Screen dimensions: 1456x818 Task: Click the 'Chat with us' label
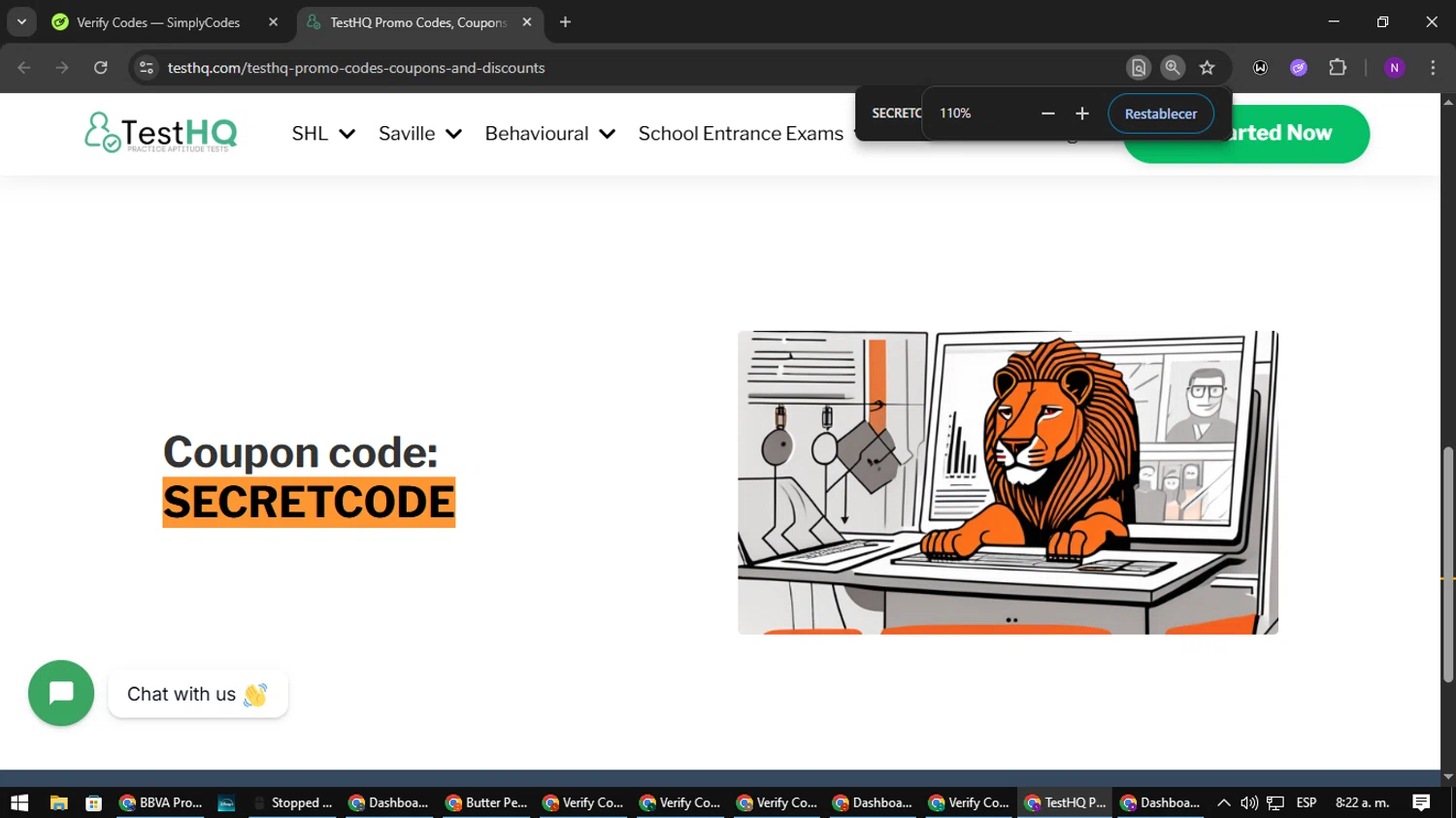[x=198, y=694]
